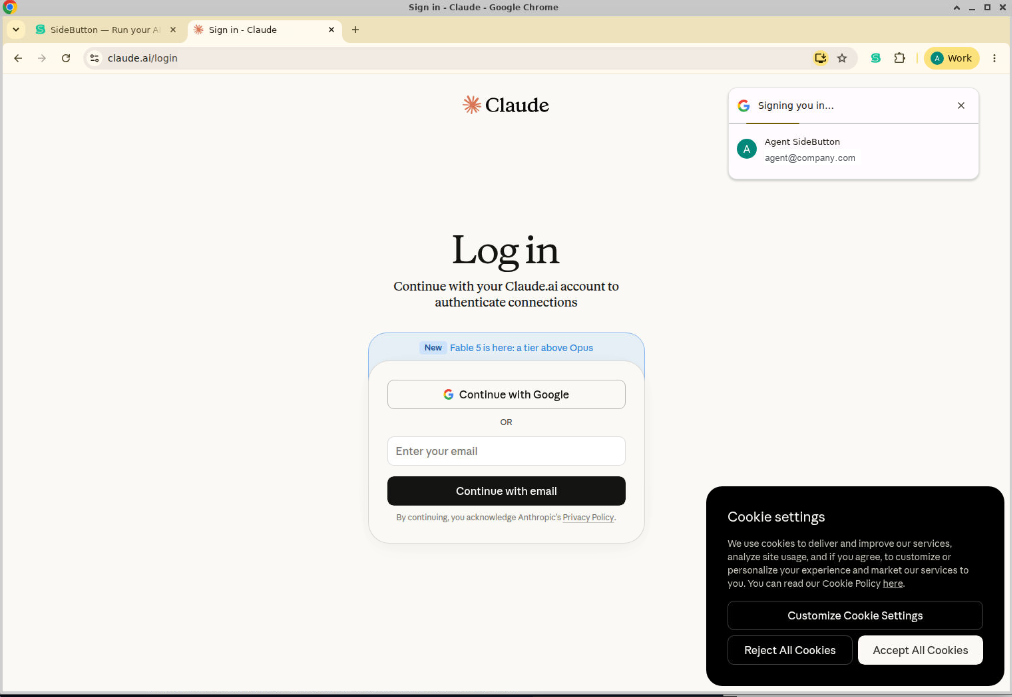Maximize the Chrome window
Viewport: 1012px width, 697px height.
tap(987, 7)
